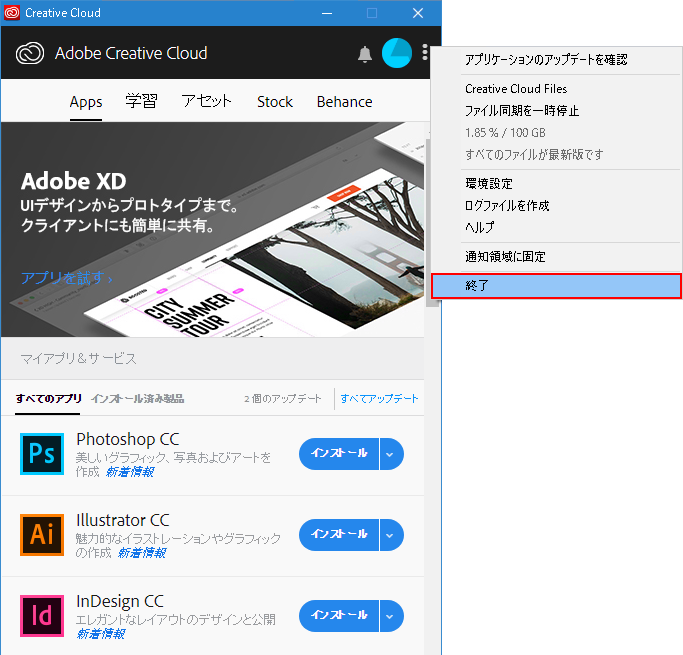The height and width of the screenshot is (655, 683).
Task: Click the Adobe XD banner image
Action: (x=213, y=230)
